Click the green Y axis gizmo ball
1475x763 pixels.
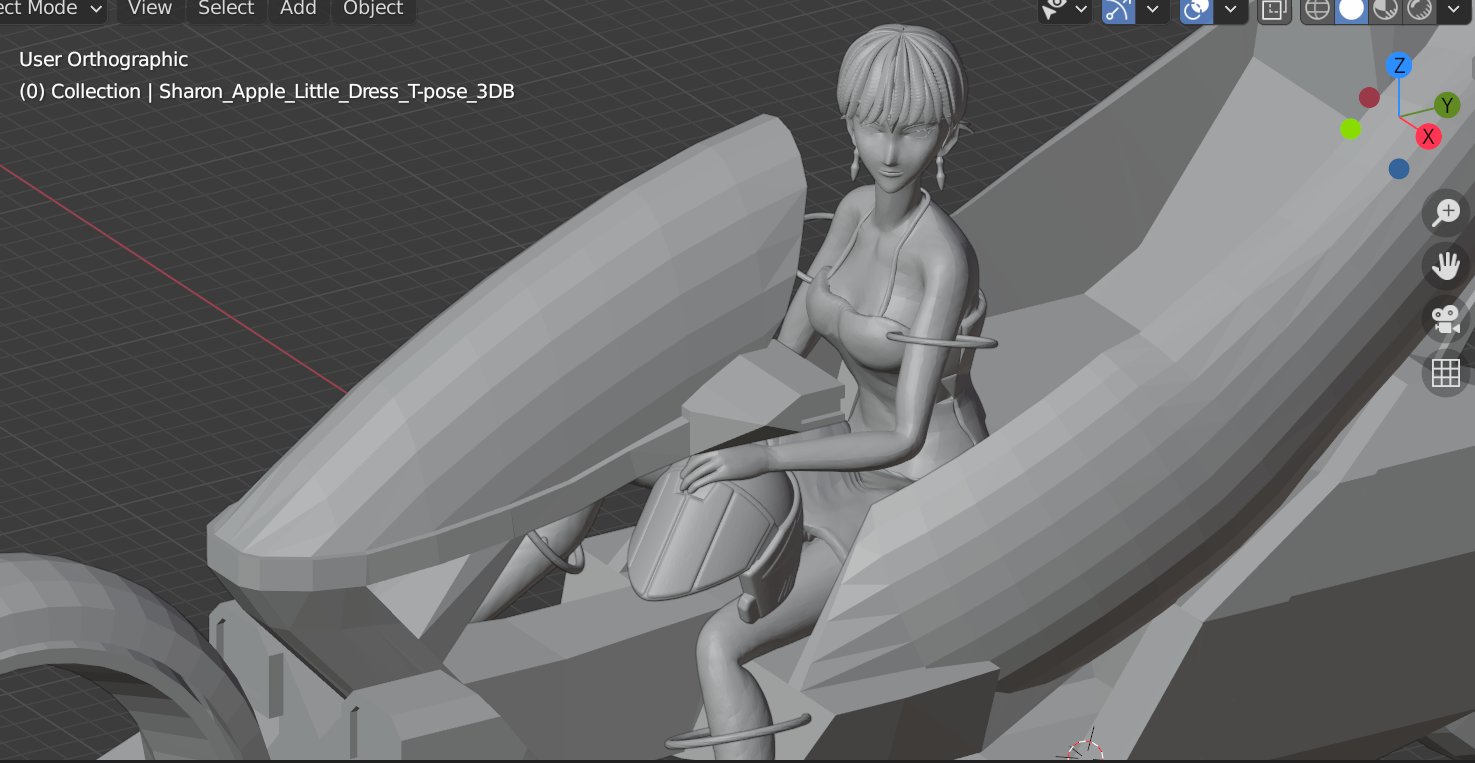tap(1447, 105)
